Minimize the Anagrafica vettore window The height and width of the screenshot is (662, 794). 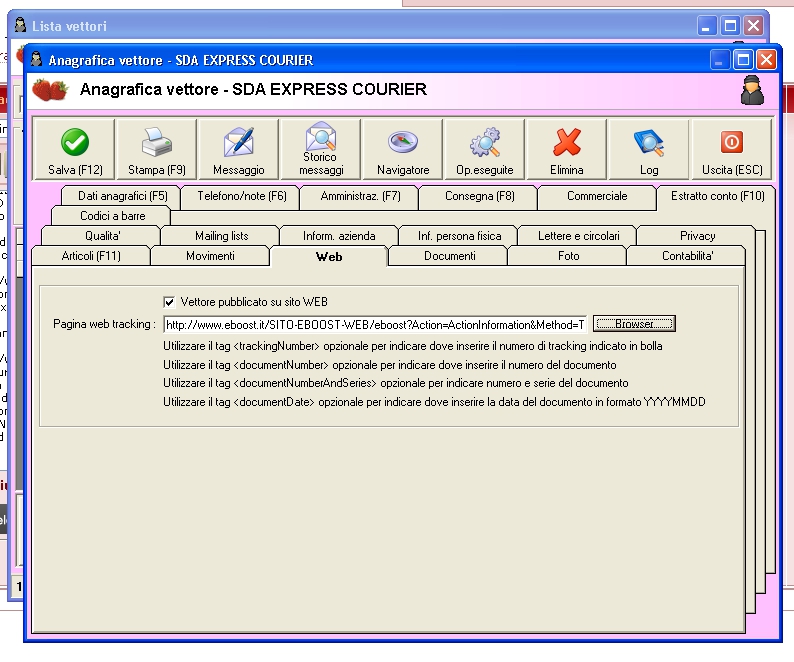click(719, 60)
